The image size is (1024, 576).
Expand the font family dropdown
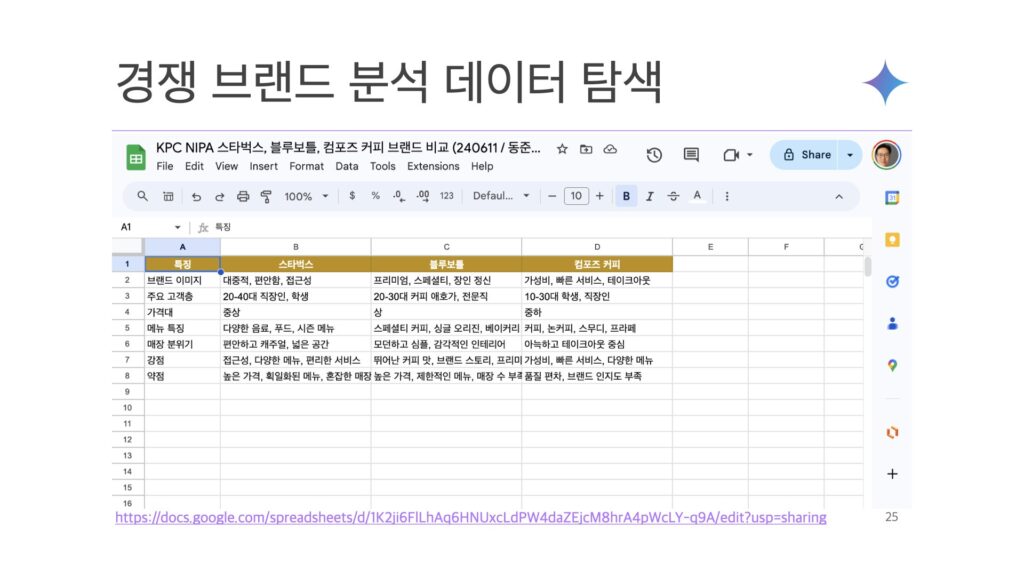501,196
